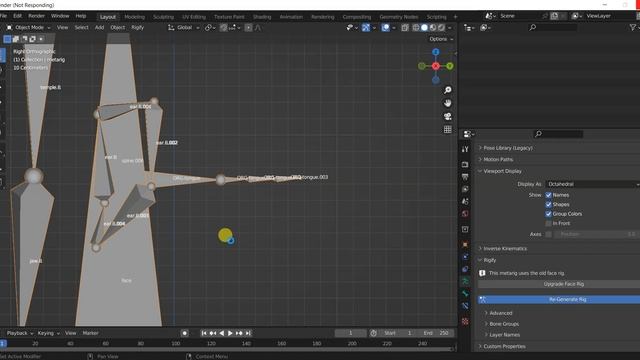640x360 pixels.
Task: Click the proportional editing icon
Action: (248, 28)
